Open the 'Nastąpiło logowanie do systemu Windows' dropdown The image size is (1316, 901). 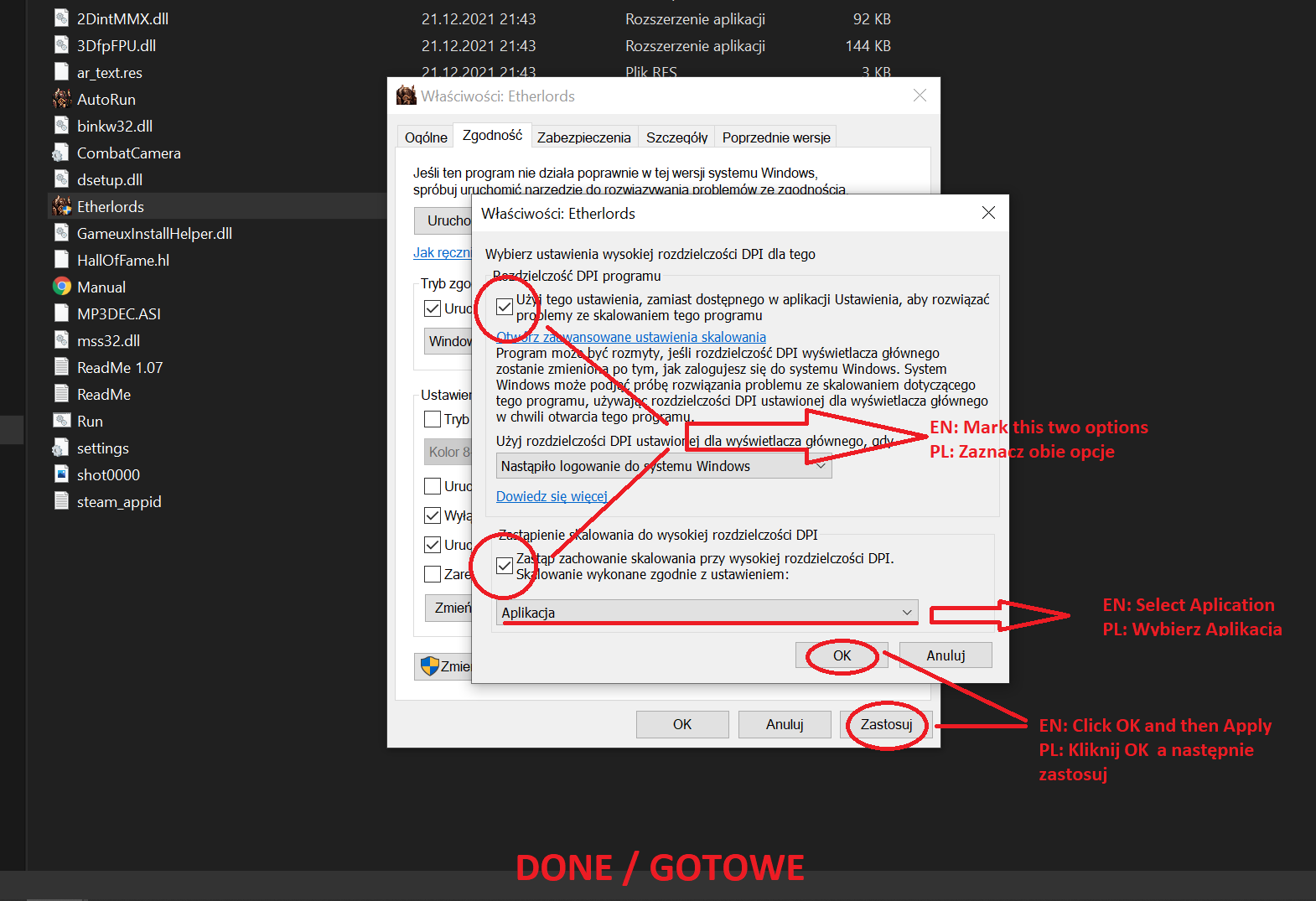(664, 466)
